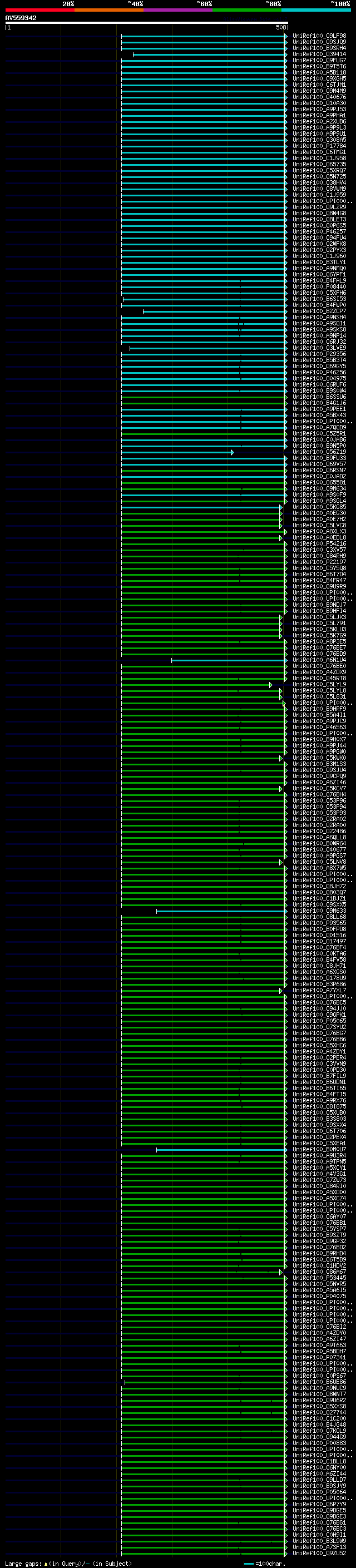Click the purple ~60% identity legend segment
This screenshot has height=1568, width=356.
point(179,11)
